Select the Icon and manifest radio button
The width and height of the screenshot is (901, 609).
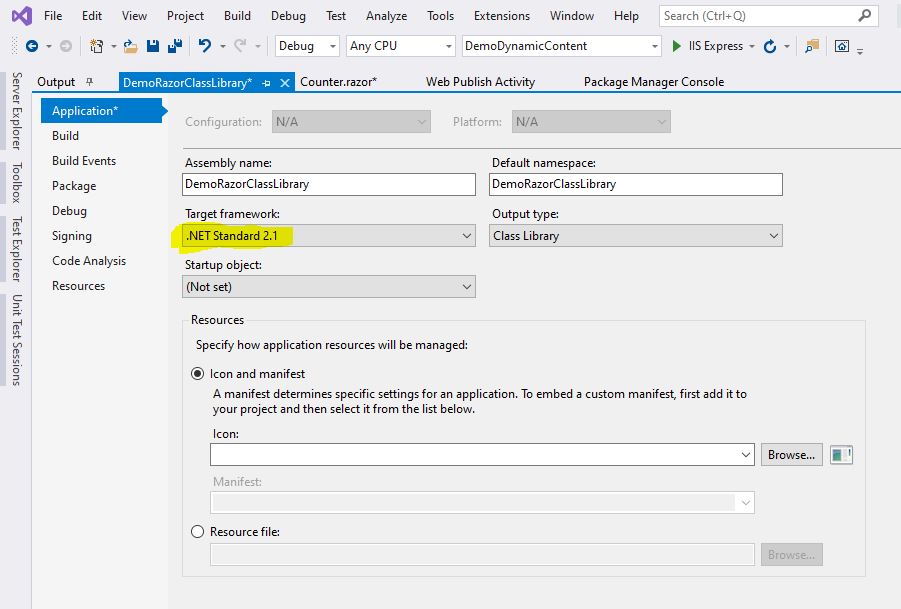tap(198, 373)
